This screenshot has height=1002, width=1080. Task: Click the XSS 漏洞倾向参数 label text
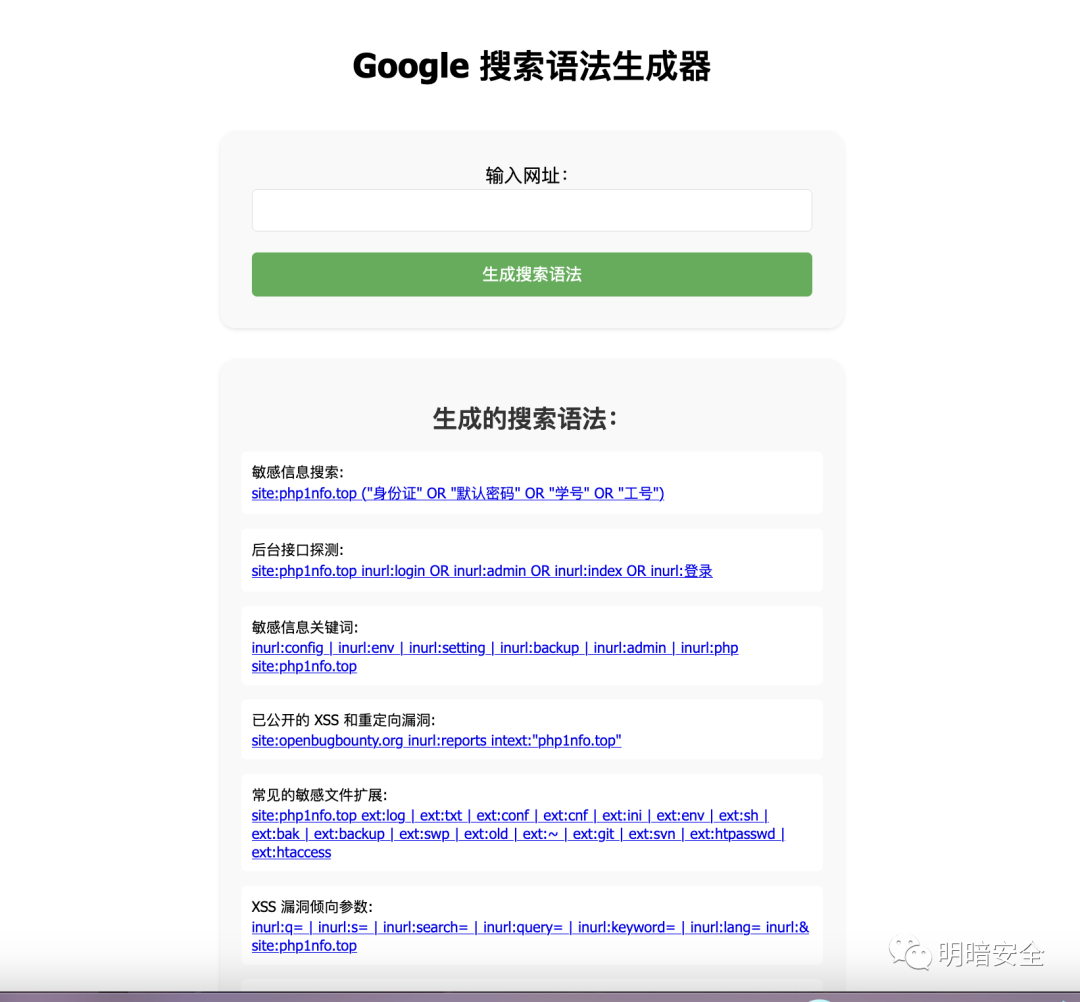[x=312, y=907]
